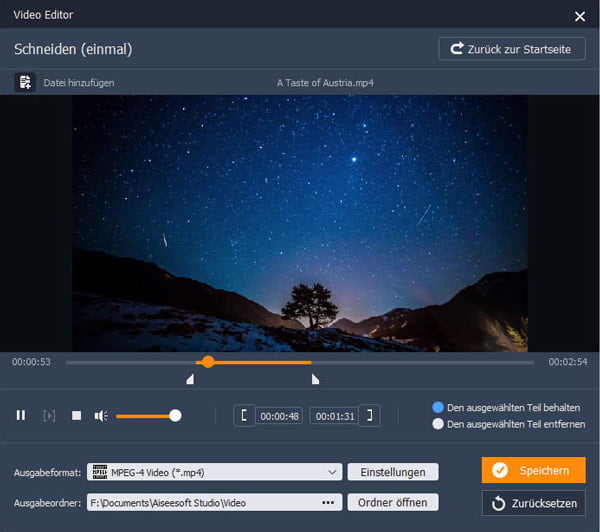
Task: Click the Datei hinzufügen file icon
Action: [x=25, y=83]
